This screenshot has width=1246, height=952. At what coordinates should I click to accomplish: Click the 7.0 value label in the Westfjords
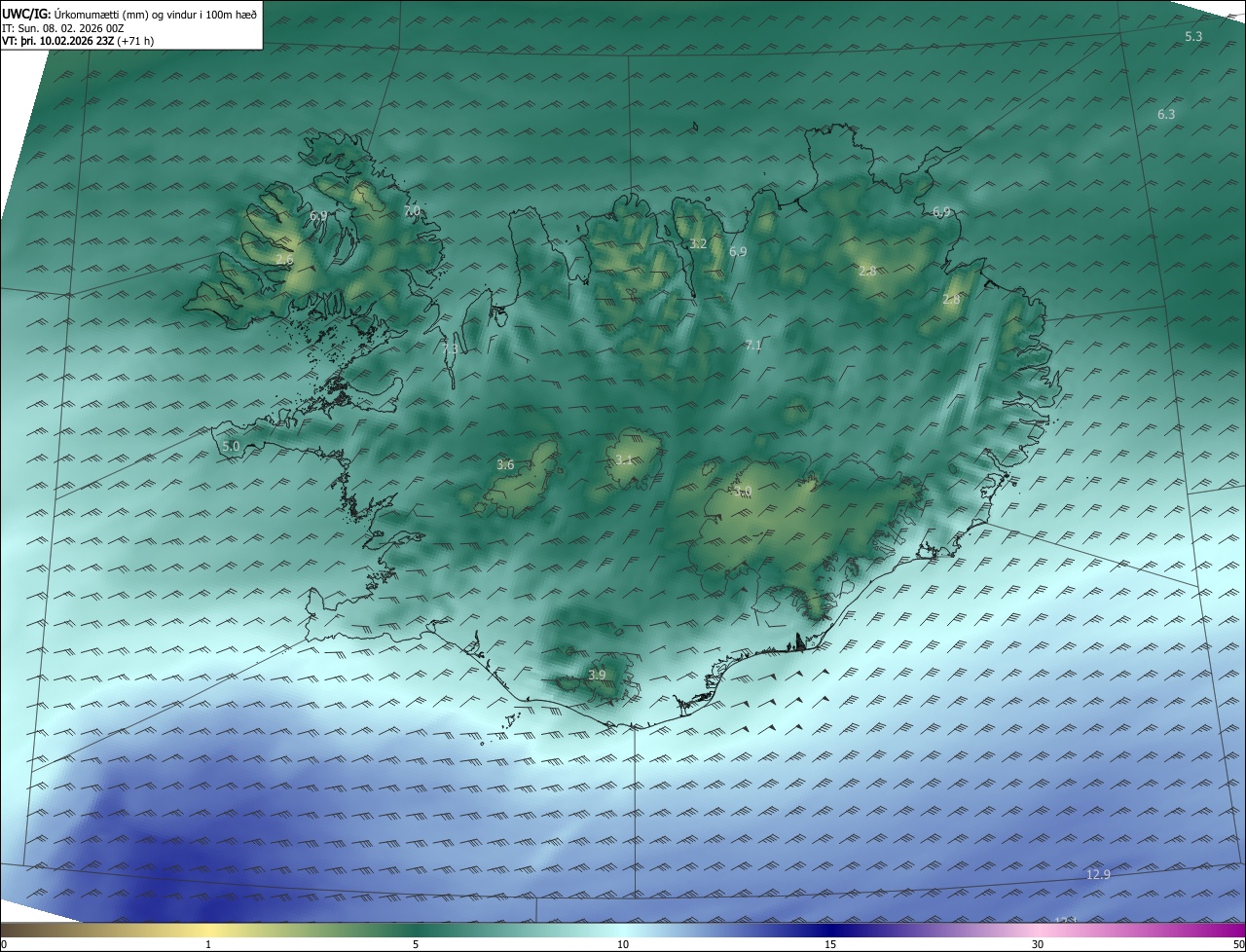point(411,210)
